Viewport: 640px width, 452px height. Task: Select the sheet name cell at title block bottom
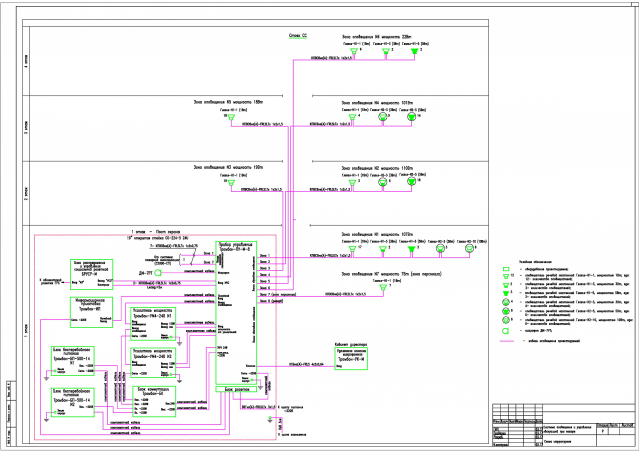coord(569,441)
